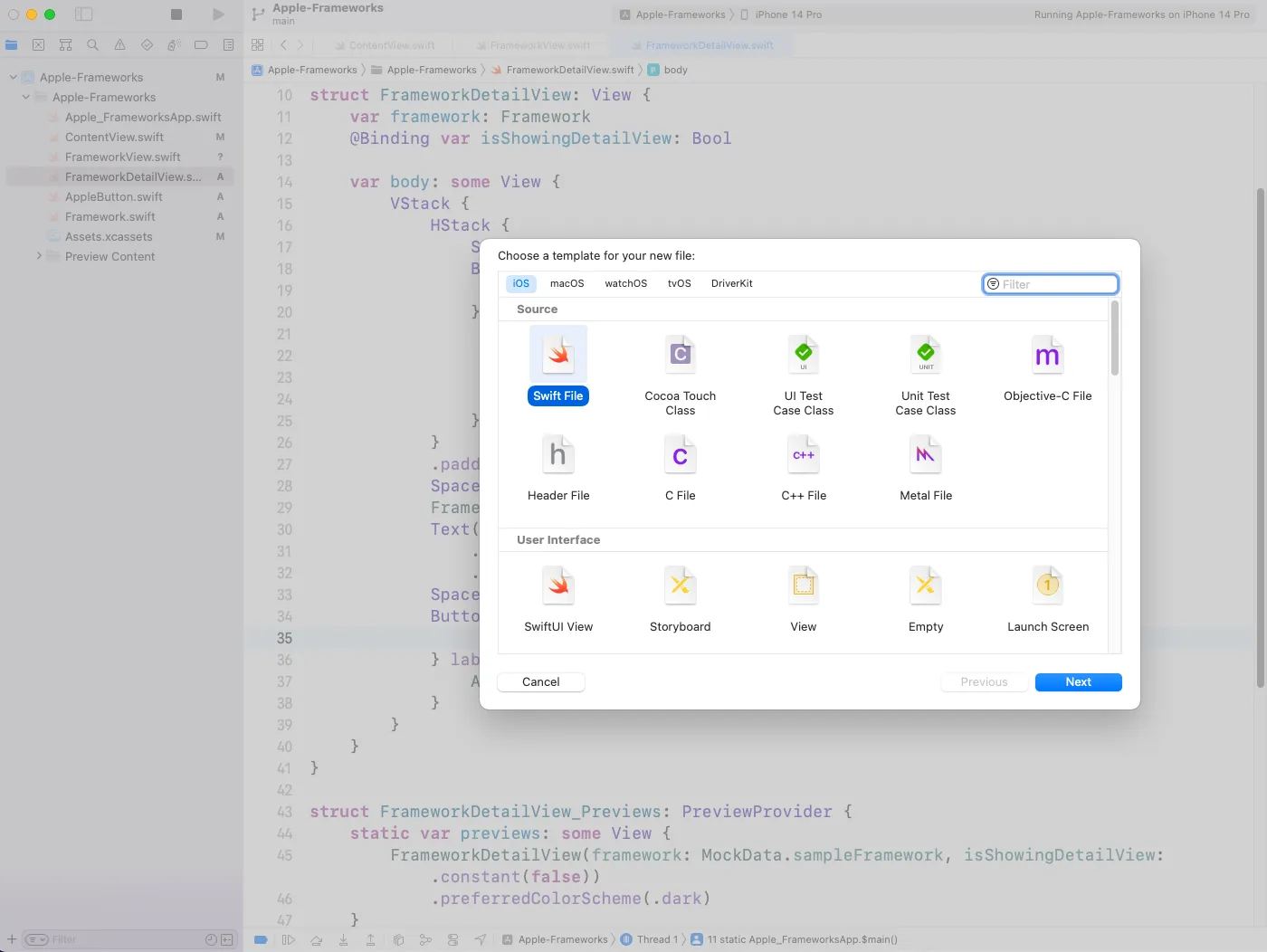Pick the UI Test Case Class template
Viewport: 1267px width, 952px height.
click(804, 354)
